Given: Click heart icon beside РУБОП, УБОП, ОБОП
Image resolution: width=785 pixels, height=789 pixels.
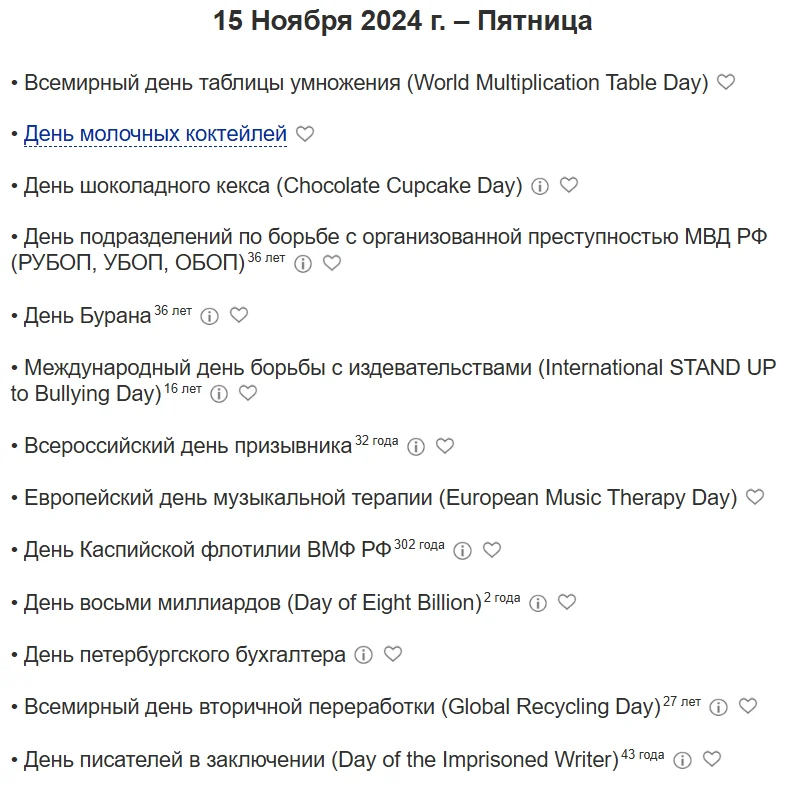Looking at the screenshot, I should point(332,263).
